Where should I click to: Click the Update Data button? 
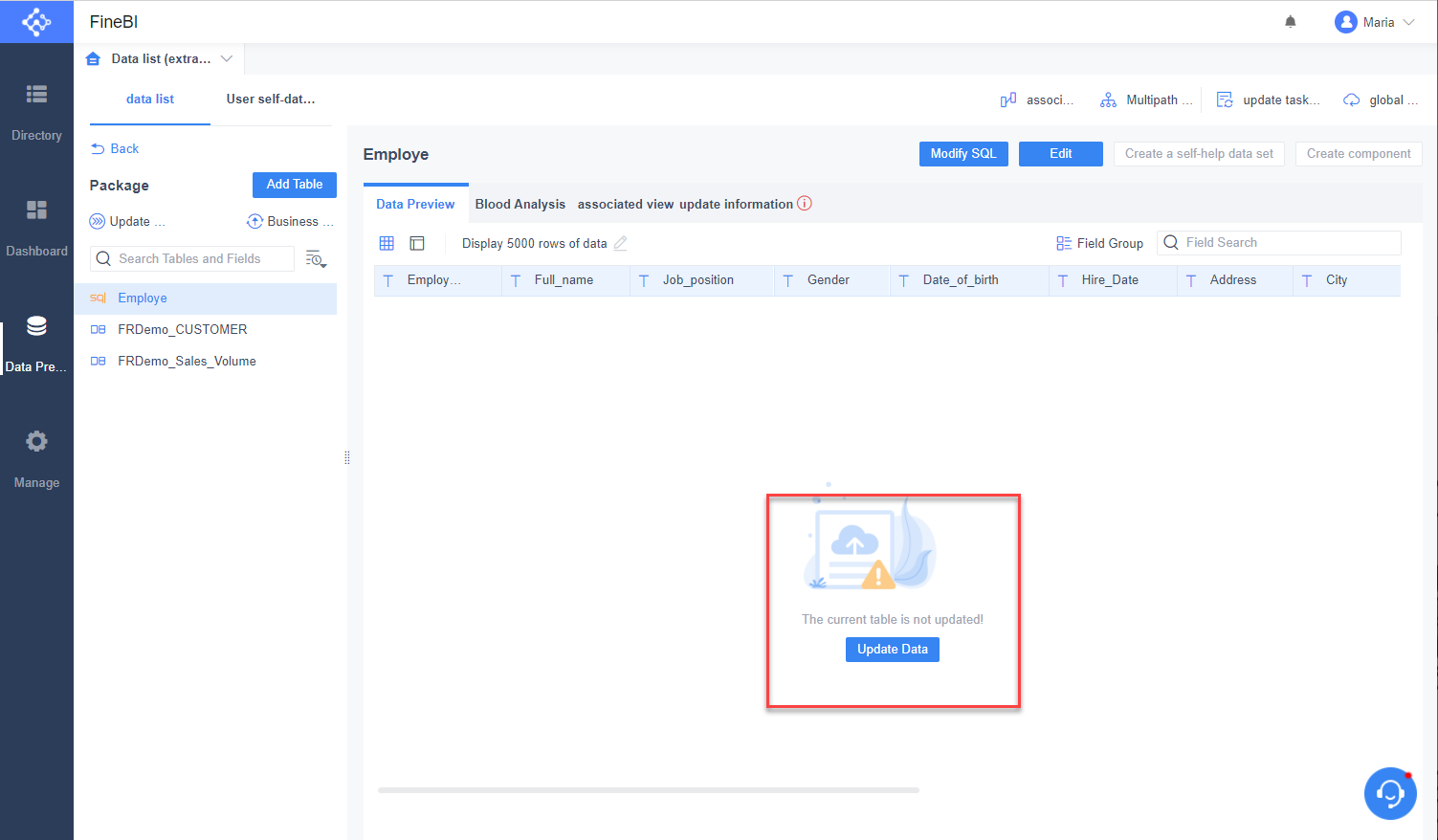click(892, 649)
